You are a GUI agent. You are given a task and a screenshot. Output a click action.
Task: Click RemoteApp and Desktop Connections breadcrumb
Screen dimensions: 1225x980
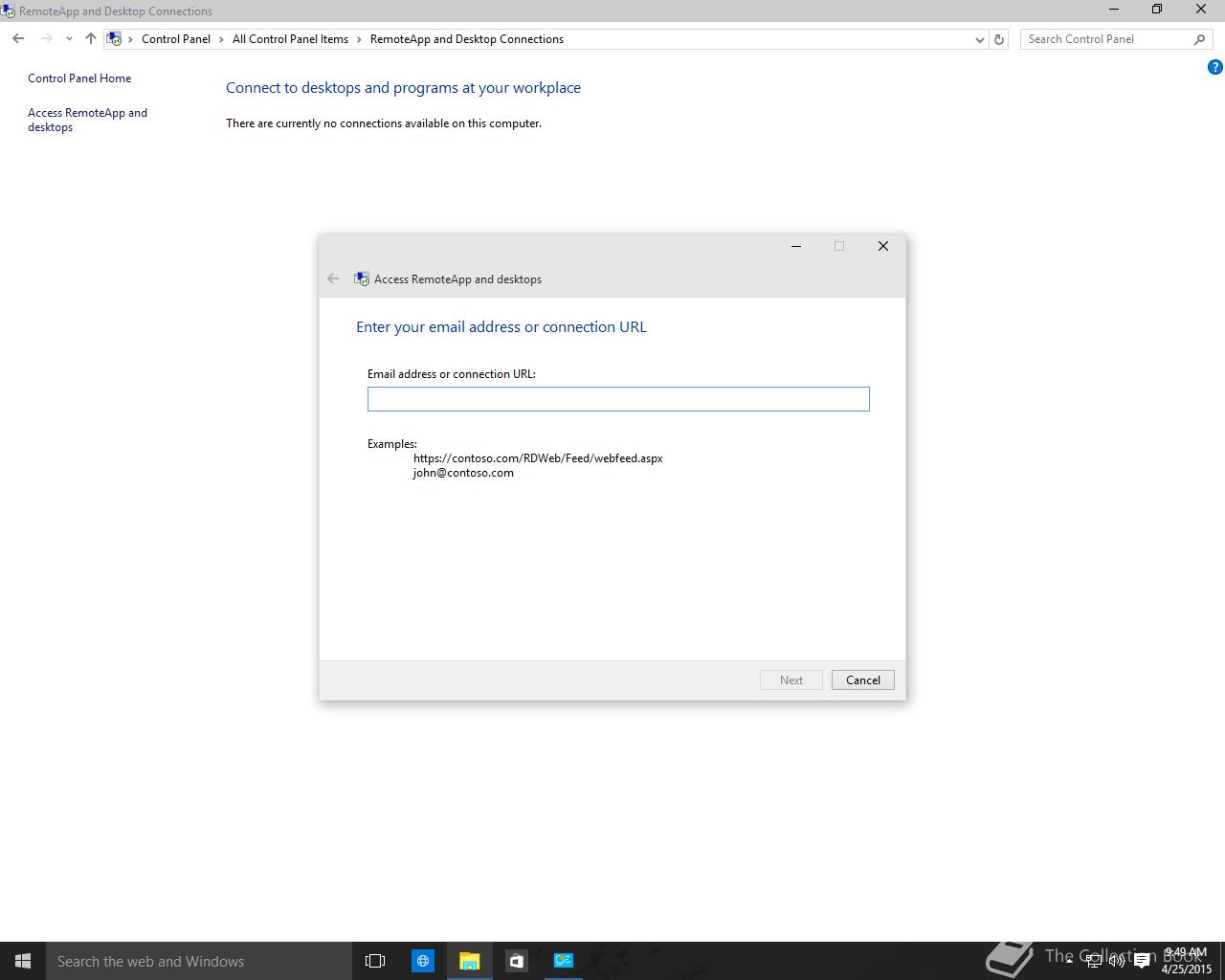coord(467,39)
